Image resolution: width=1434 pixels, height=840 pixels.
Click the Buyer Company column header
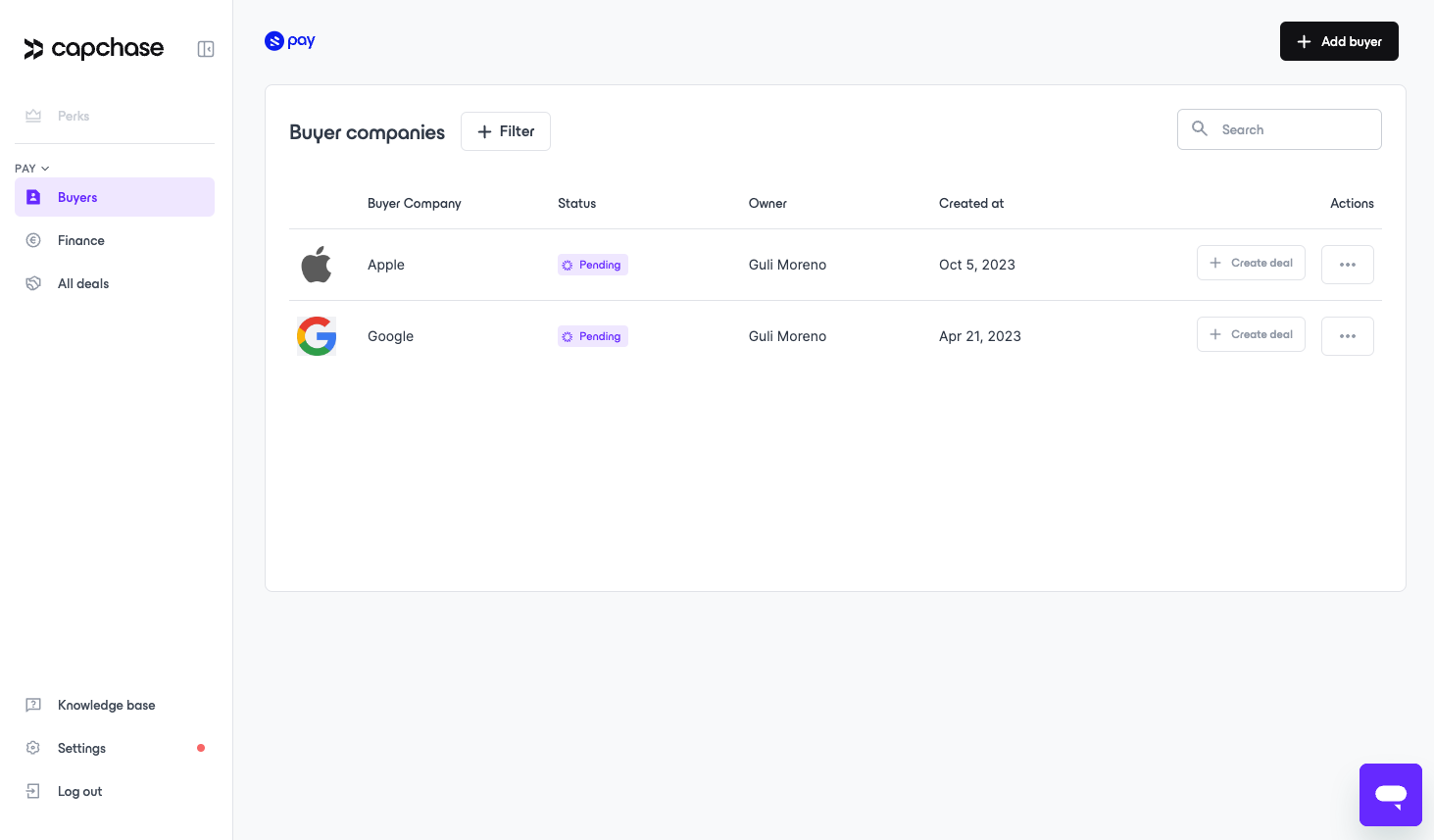pyautogui.click(x=414, y=203)
